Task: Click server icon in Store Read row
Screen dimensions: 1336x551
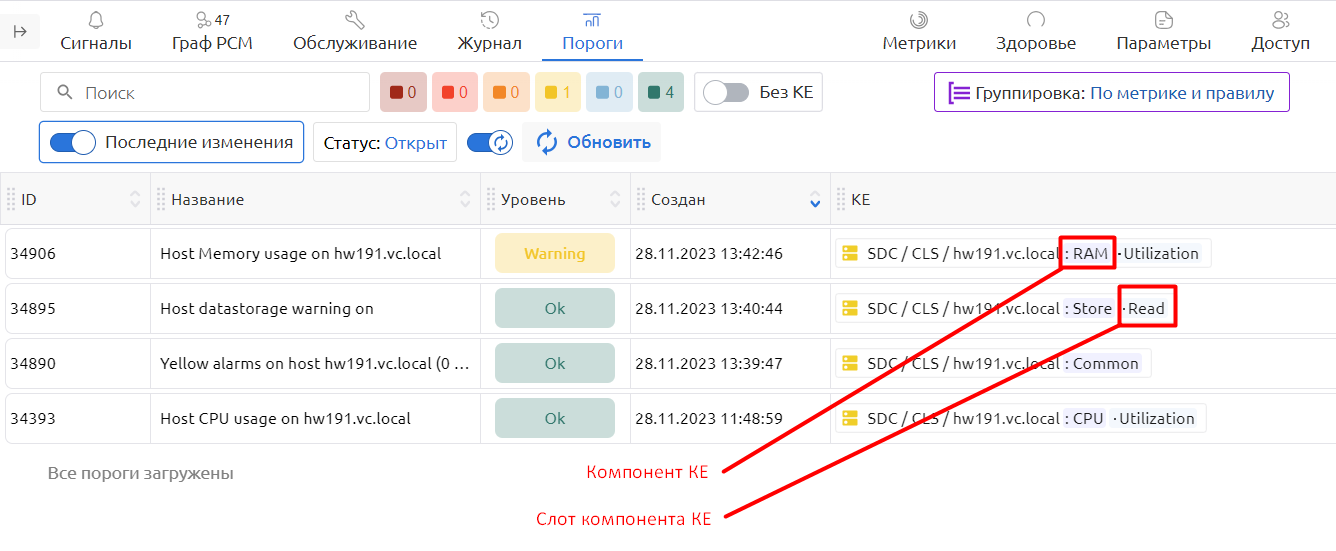Action: click(x=851, y=309)
